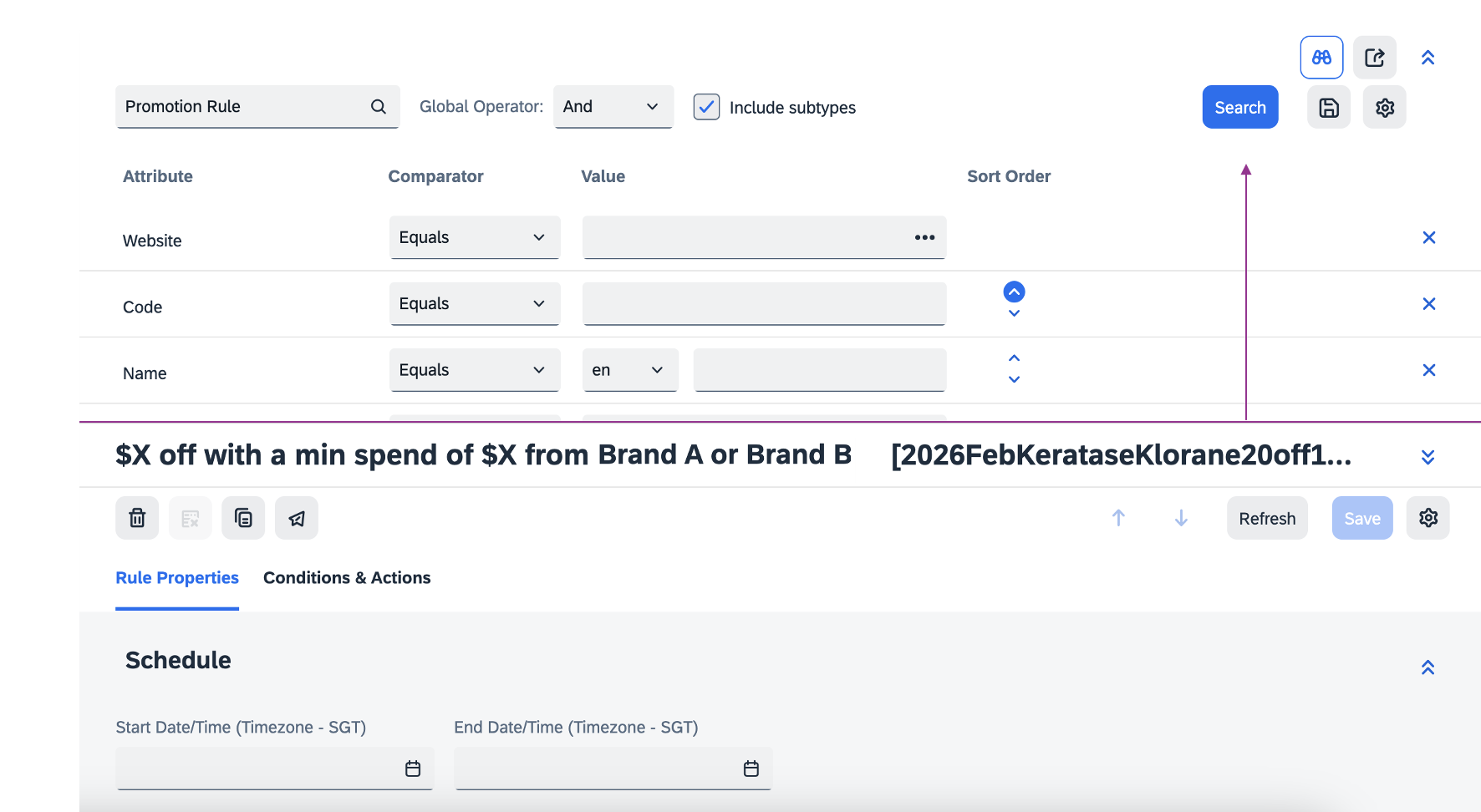Open the Start Date/Time calendar picker

coord(413,769)
